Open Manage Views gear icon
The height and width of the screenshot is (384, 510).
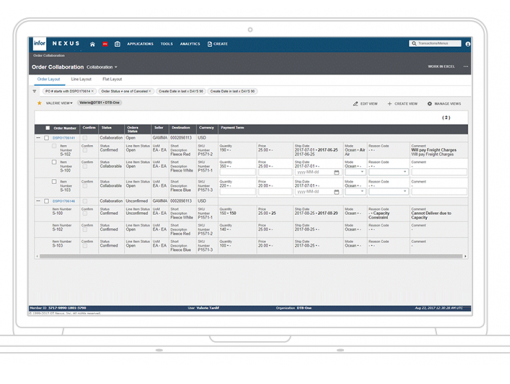pos(430,104)
